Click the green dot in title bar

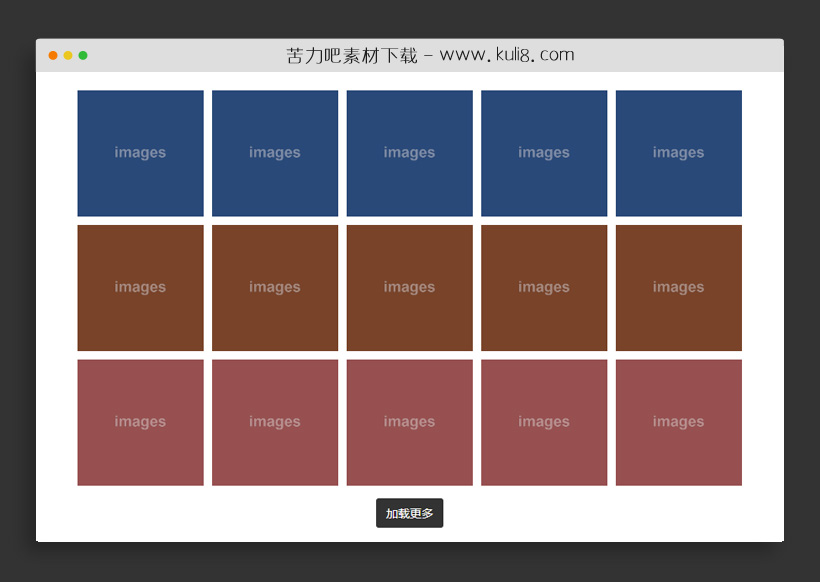[83, 56]
